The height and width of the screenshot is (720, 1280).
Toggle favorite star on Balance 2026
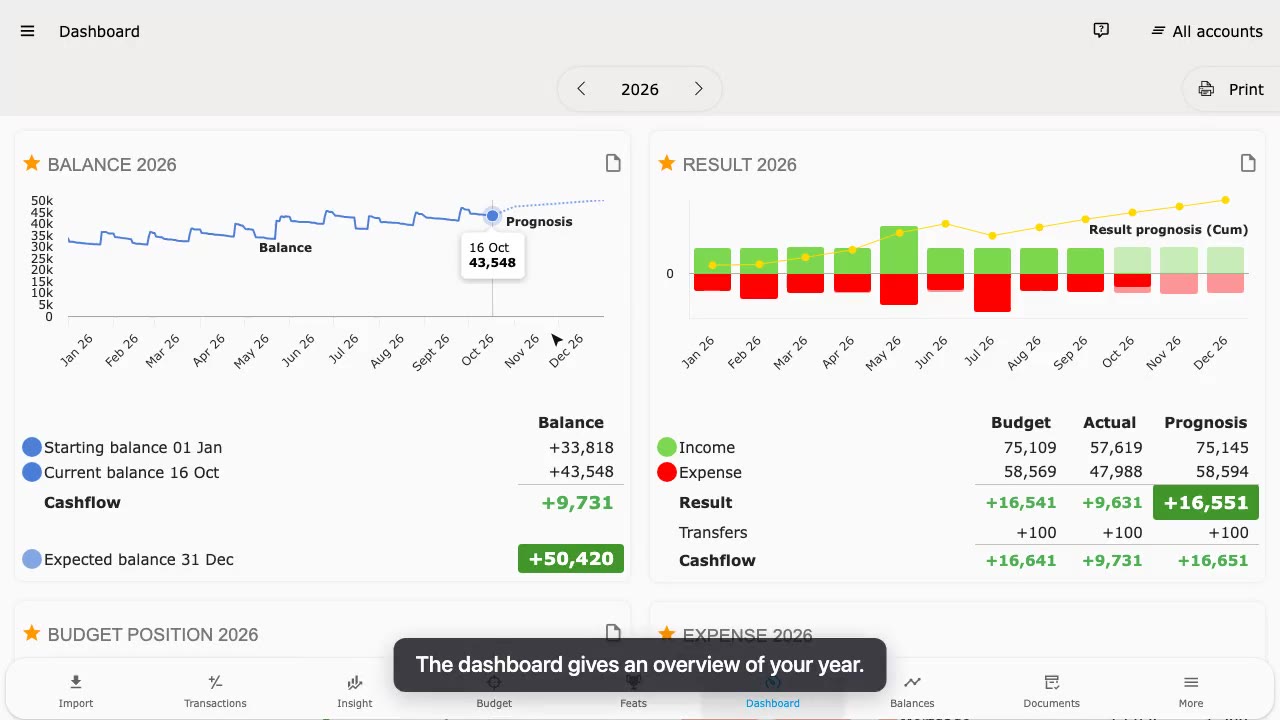(31, 163)
